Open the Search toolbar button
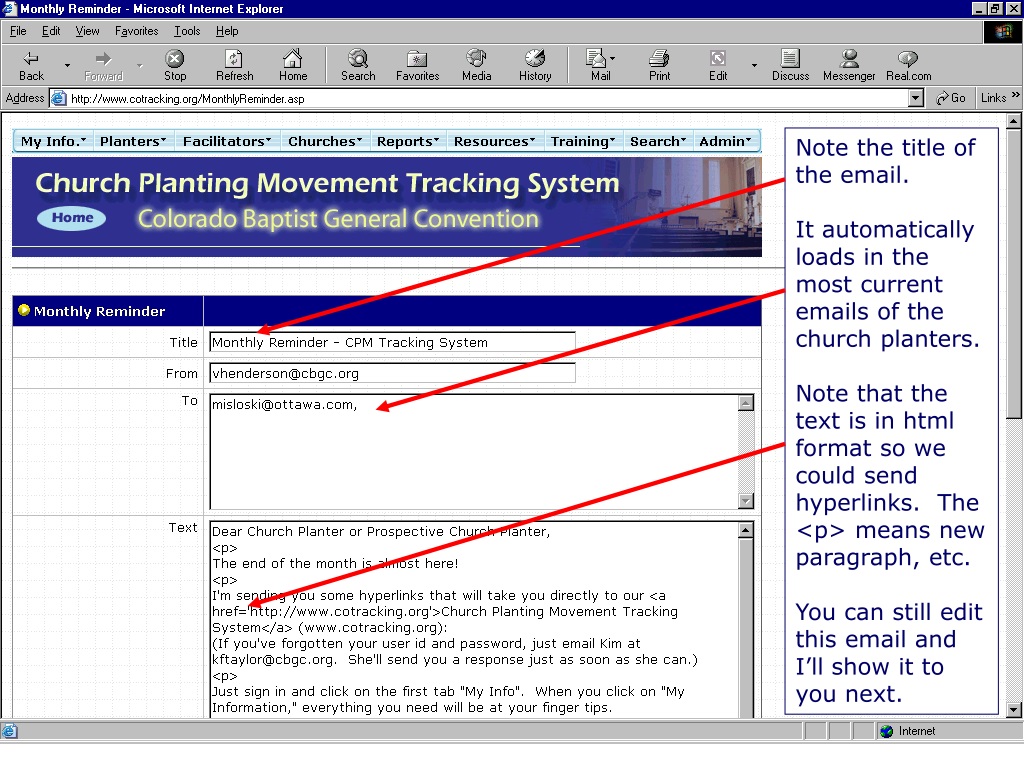The width and height of the screenshot is (1024, 768). [x=358, y=65]
